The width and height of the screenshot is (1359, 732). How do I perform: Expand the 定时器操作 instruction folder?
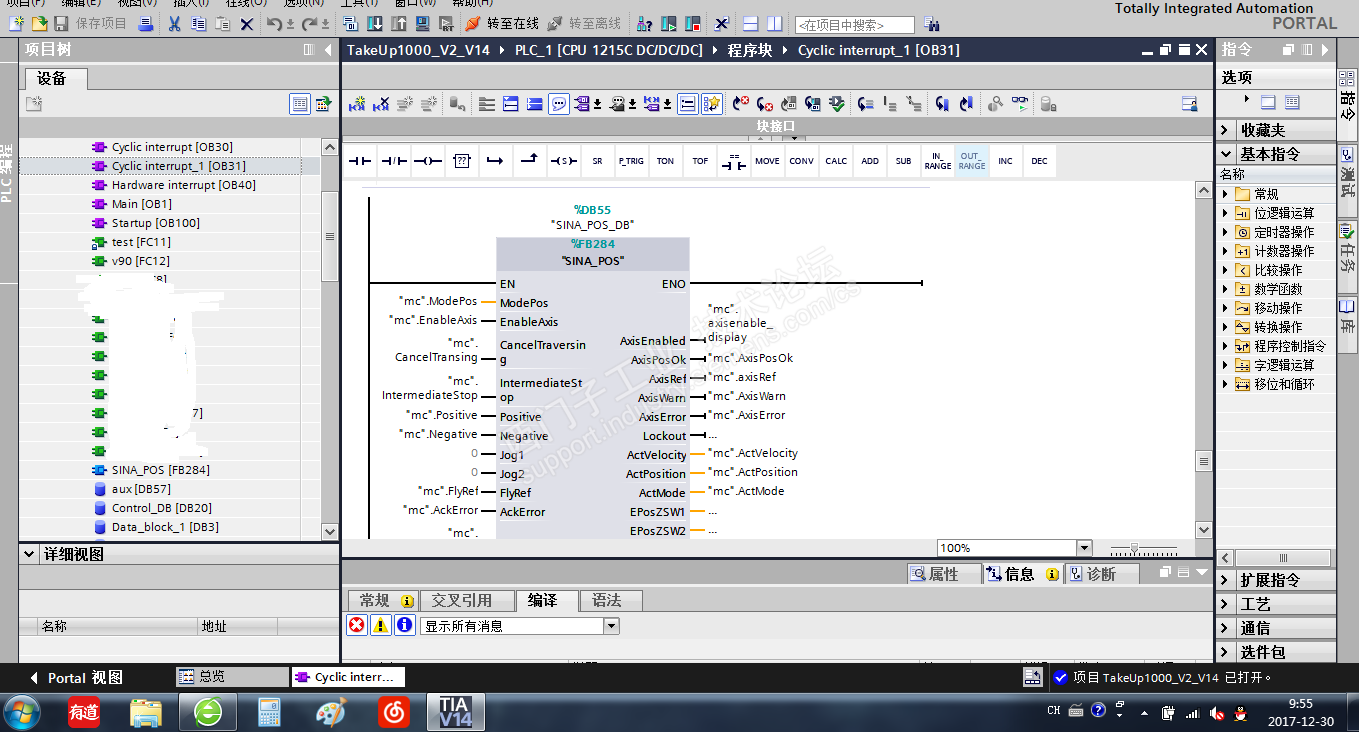click(x=1226, y=232)
